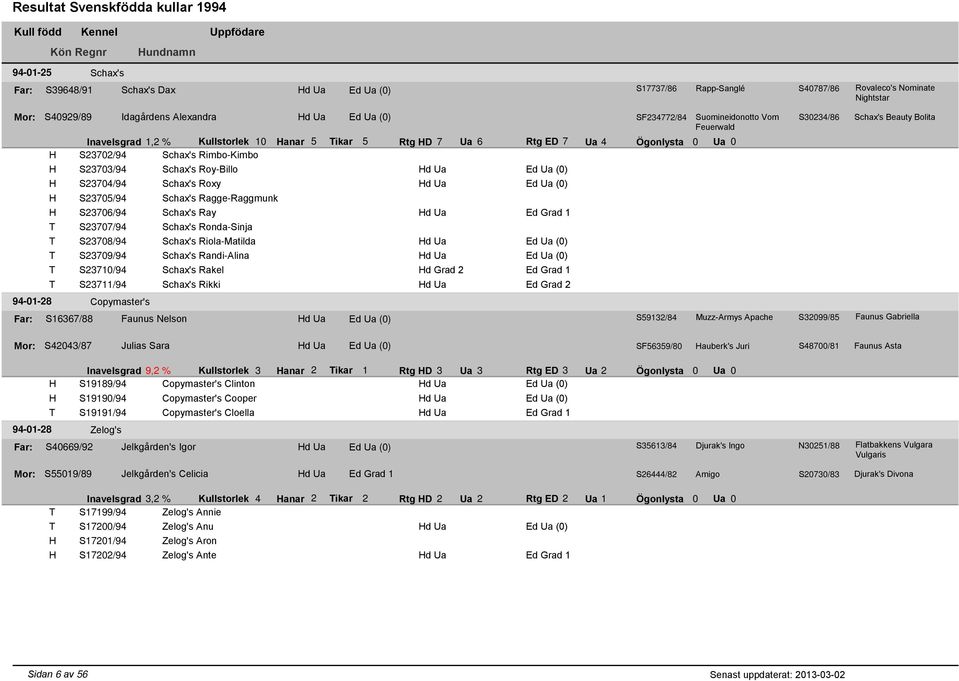This screenshot has width=959, height=681.
Task: Select dog "Copymaster's Cloella"
Action: click(x=208, y=412)
